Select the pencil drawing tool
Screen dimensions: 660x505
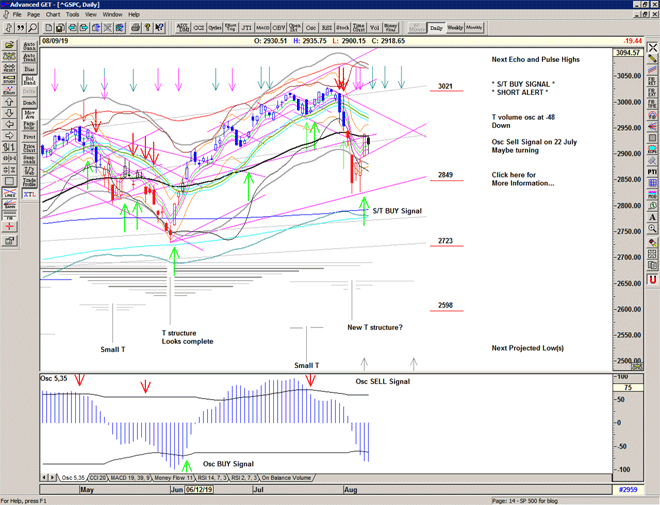click(x=652, y=58)
